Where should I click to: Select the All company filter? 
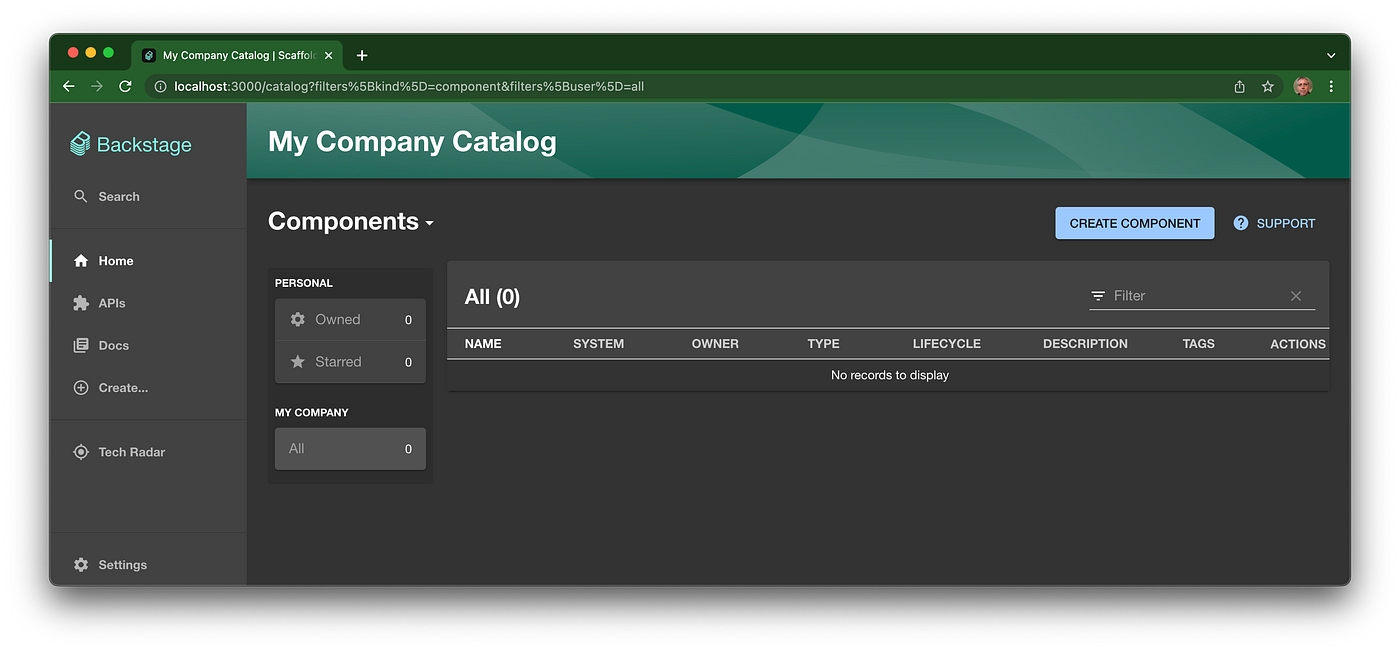tap(350, 449)
